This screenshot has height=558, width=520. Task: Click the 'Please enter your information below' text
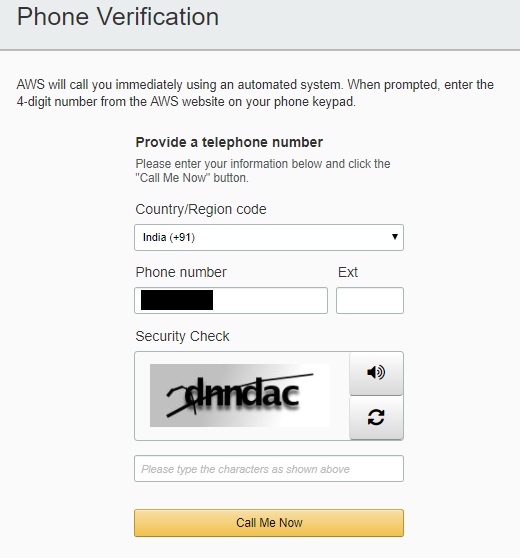point(263,164)
